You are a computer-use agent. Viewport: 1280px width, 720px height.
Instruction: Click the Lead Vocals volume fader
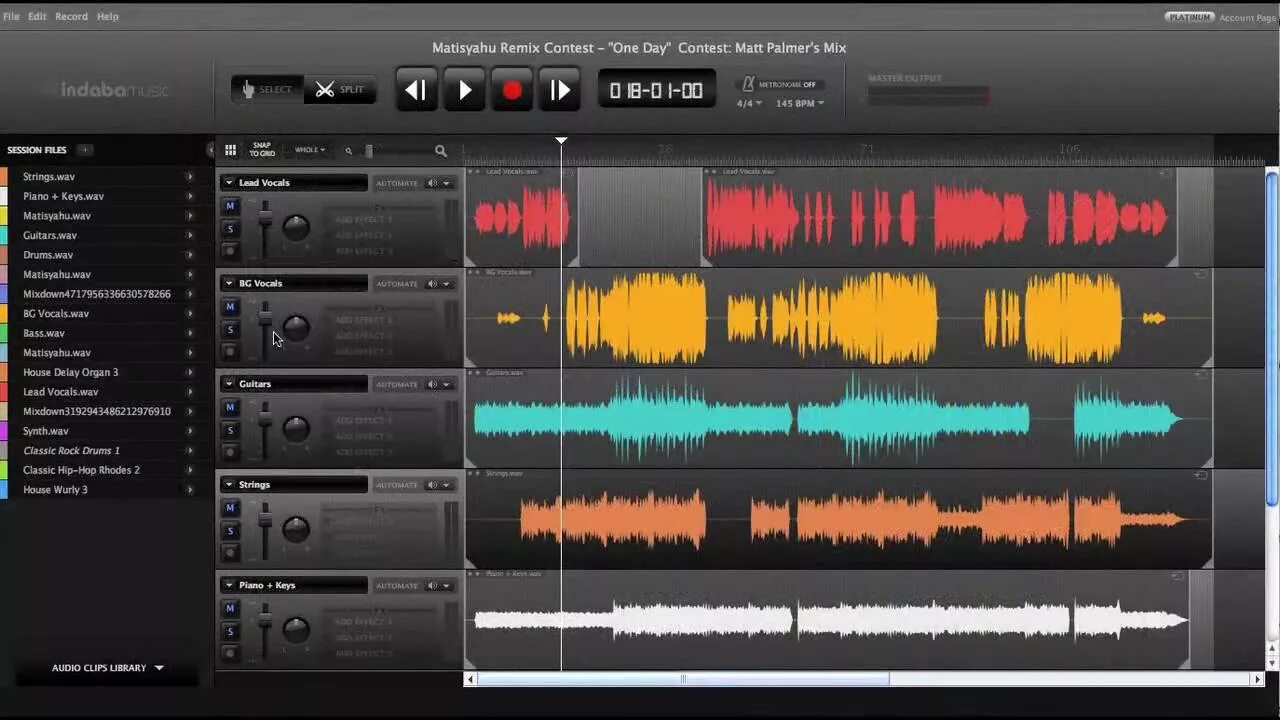(x=265, y=218)
